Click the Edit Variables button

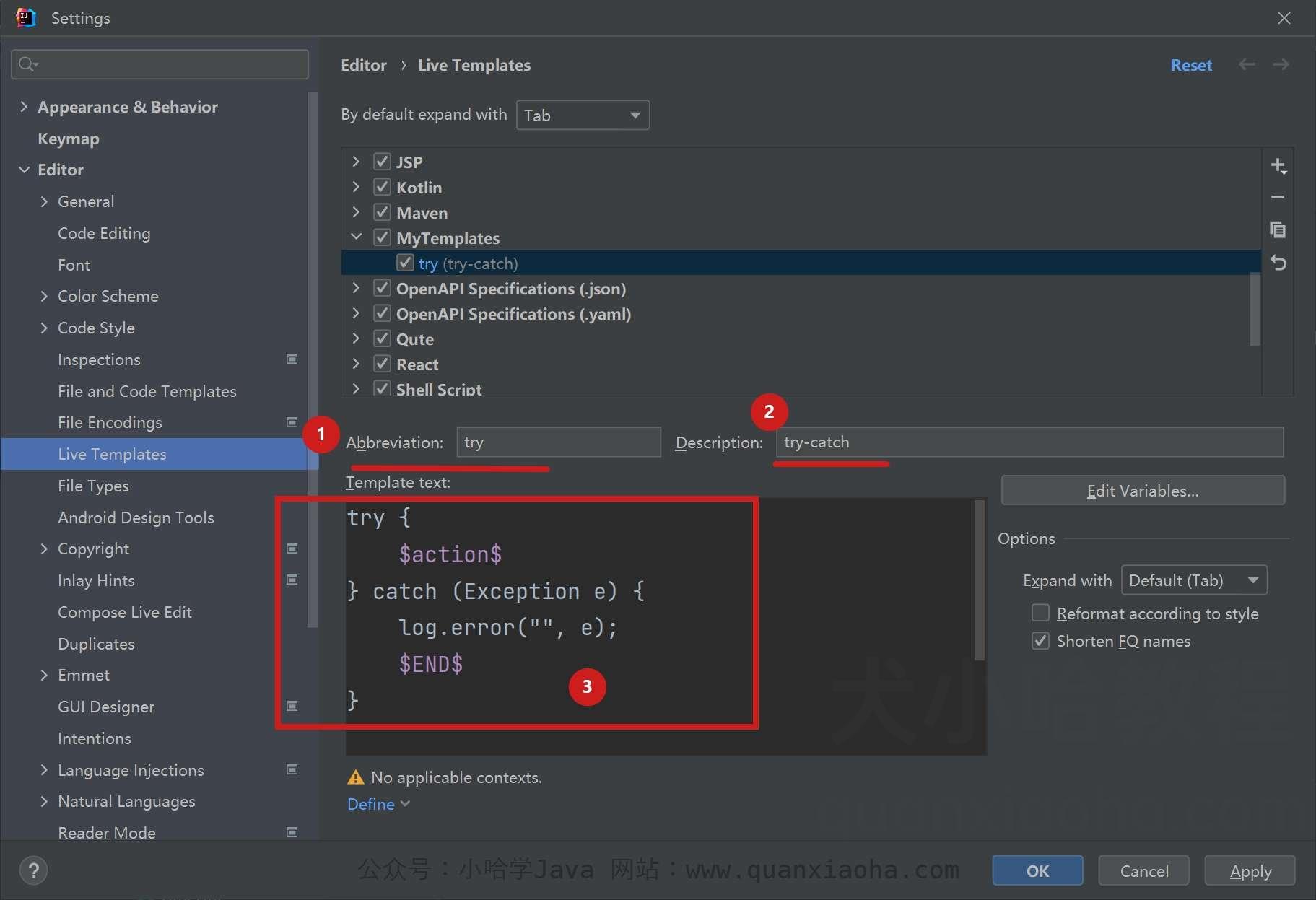[x=1143, y=491]
